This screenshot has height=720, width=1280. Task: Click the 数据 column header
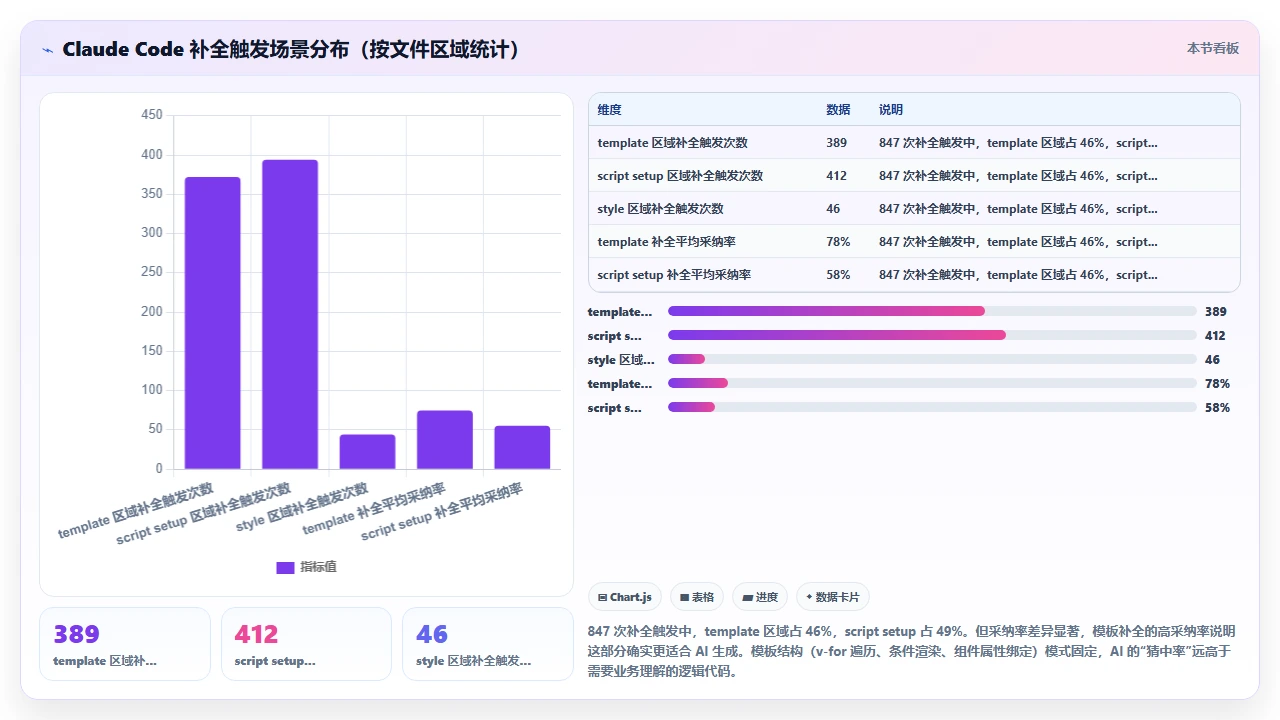tap(838, 110)
